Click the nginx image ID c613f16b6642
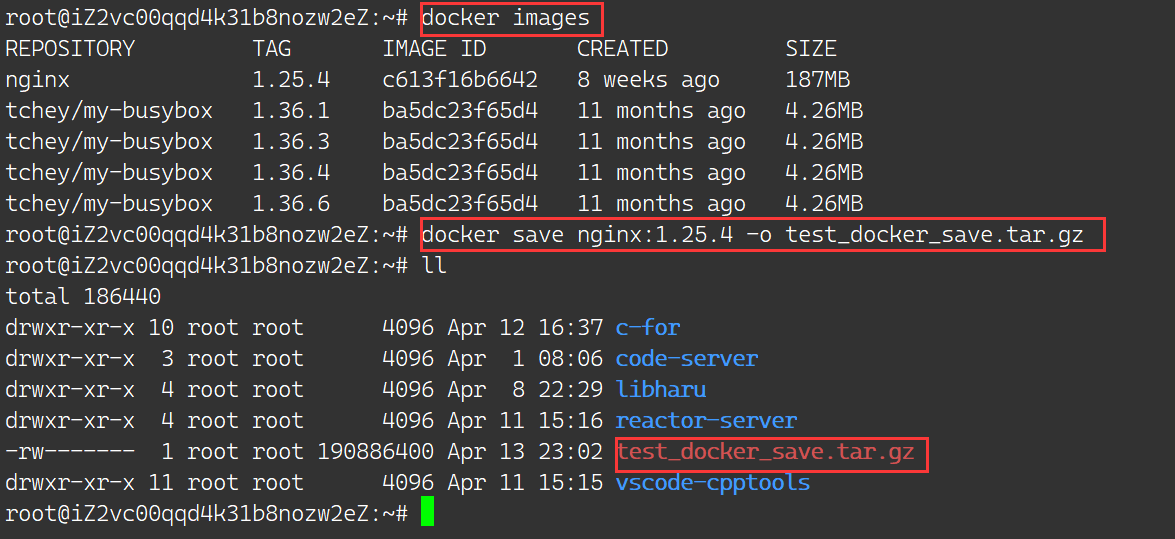Image resolution: width=1175 pixels, height=539 pixels. pyautogui.click(x=460, y=80)
